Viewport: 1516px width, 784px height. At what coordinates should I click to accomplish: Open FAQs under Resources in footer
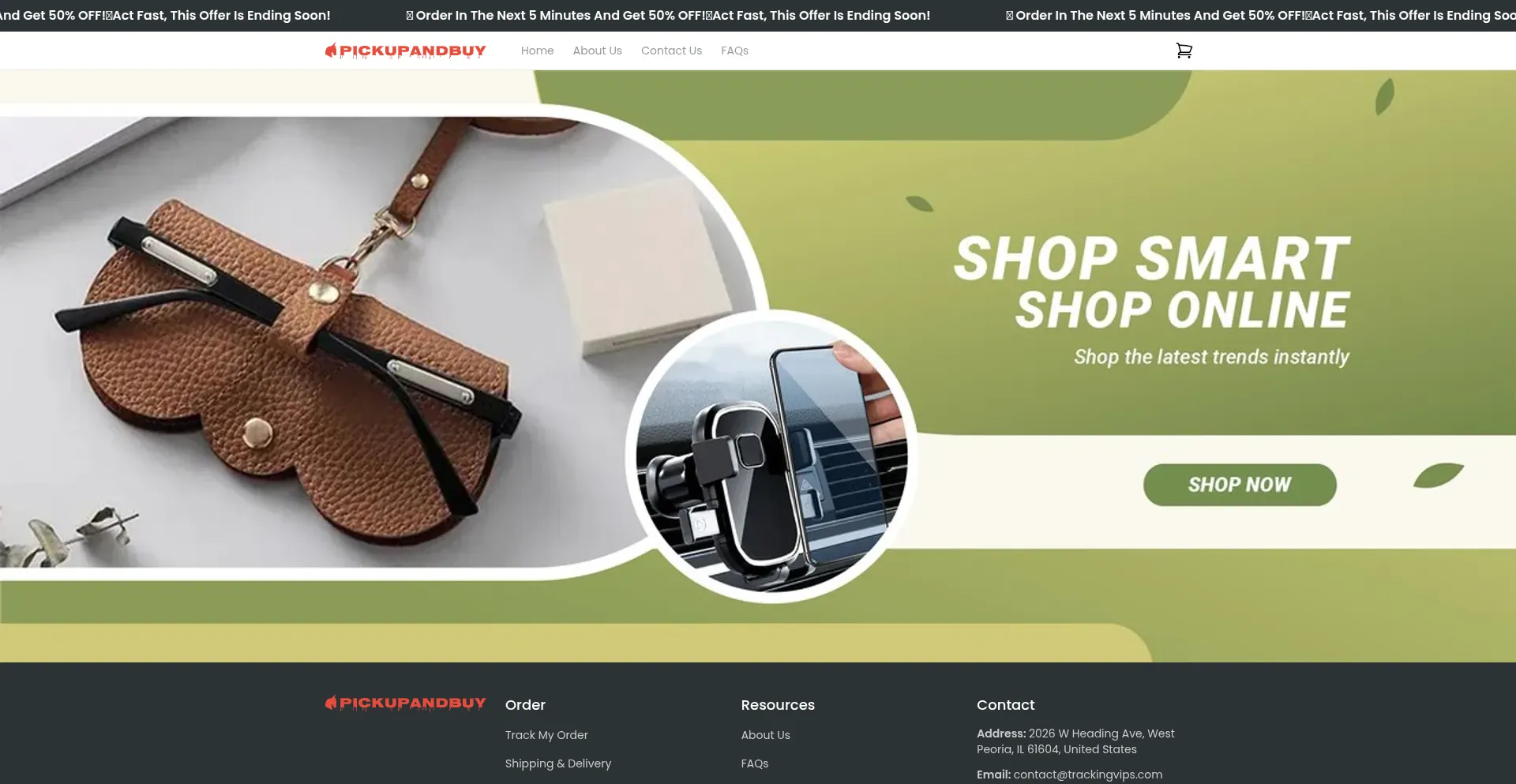pyautogui.click(x=754, y=763)
